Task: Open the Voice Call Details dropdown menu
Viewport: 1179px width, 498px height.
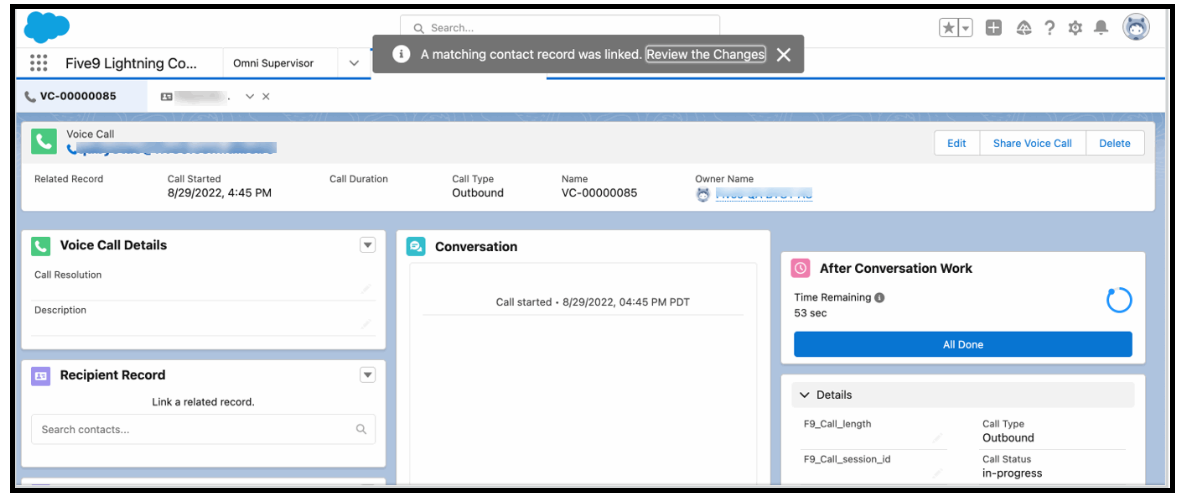Action: click(x=367, y=244)
